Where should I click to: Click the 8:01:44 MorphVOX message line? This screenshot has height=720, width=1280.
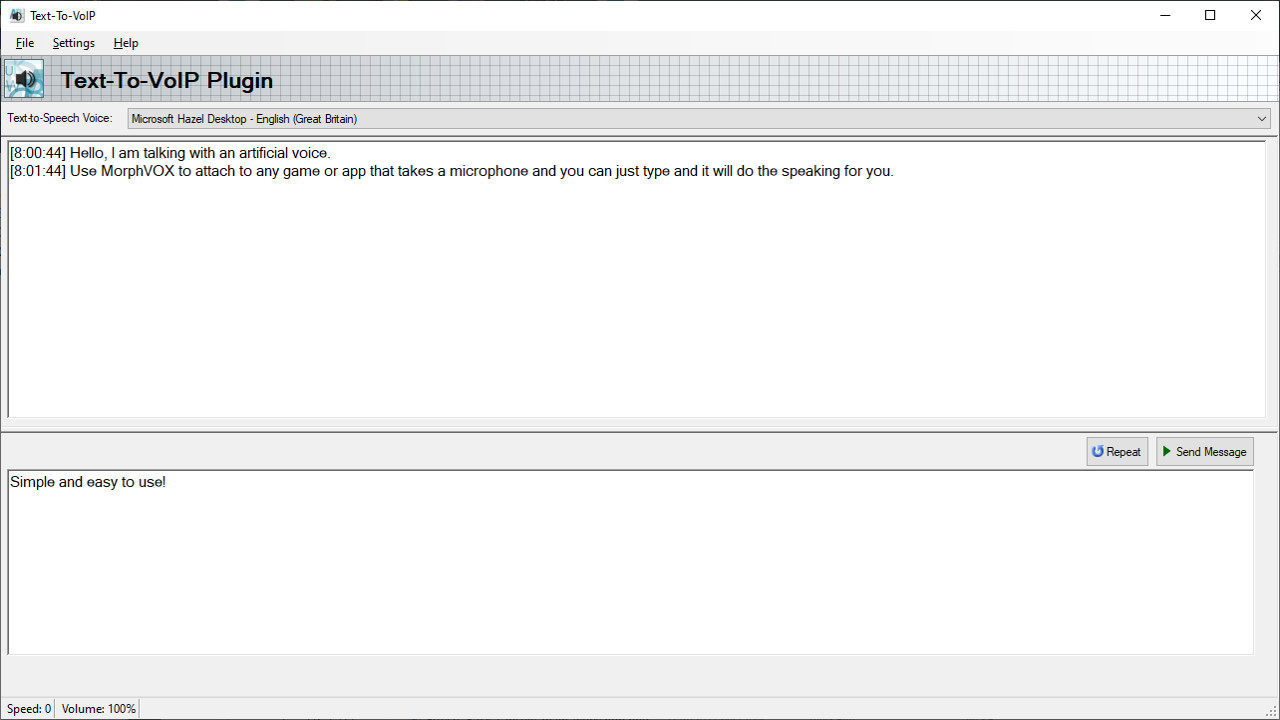pos(450,171)
